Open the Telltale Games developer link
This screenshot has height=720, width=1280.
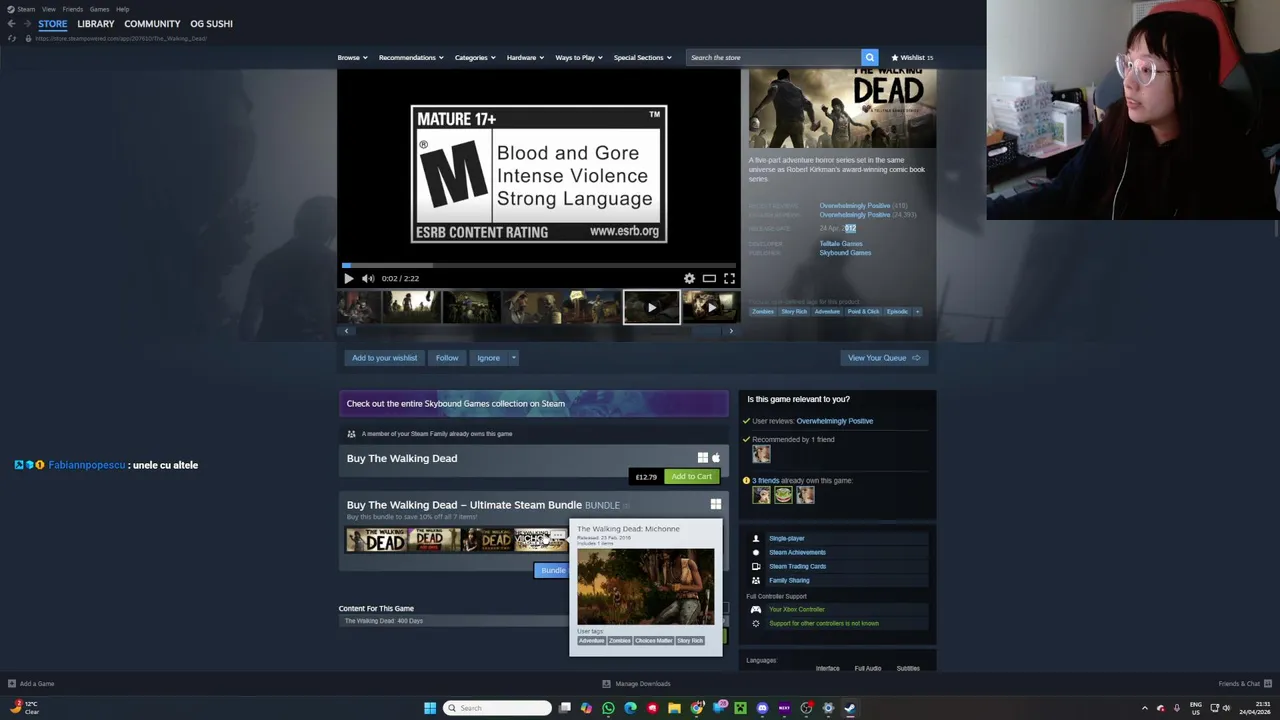pyautogui.click(x=841, y=244)
